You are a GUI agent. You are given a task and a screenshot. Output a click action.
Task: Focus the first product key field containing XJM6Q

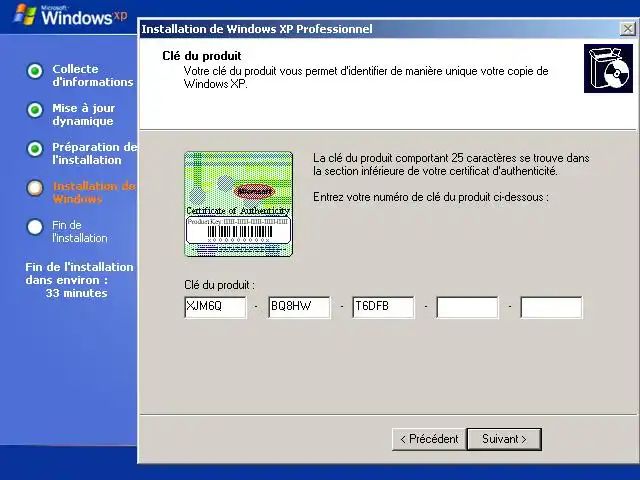pyautogui.click(x=216, y=307)
